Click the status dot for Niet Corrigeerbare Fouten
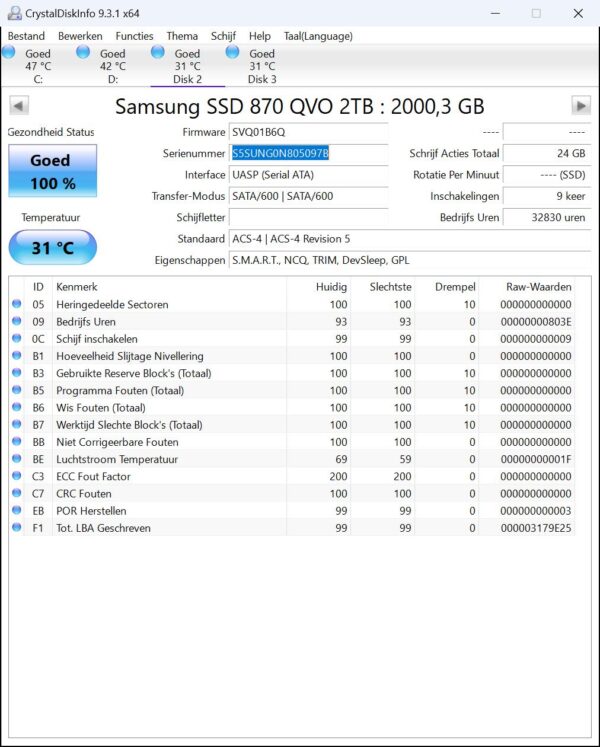Screen dimensions: 600x747 tap(17, 441)
